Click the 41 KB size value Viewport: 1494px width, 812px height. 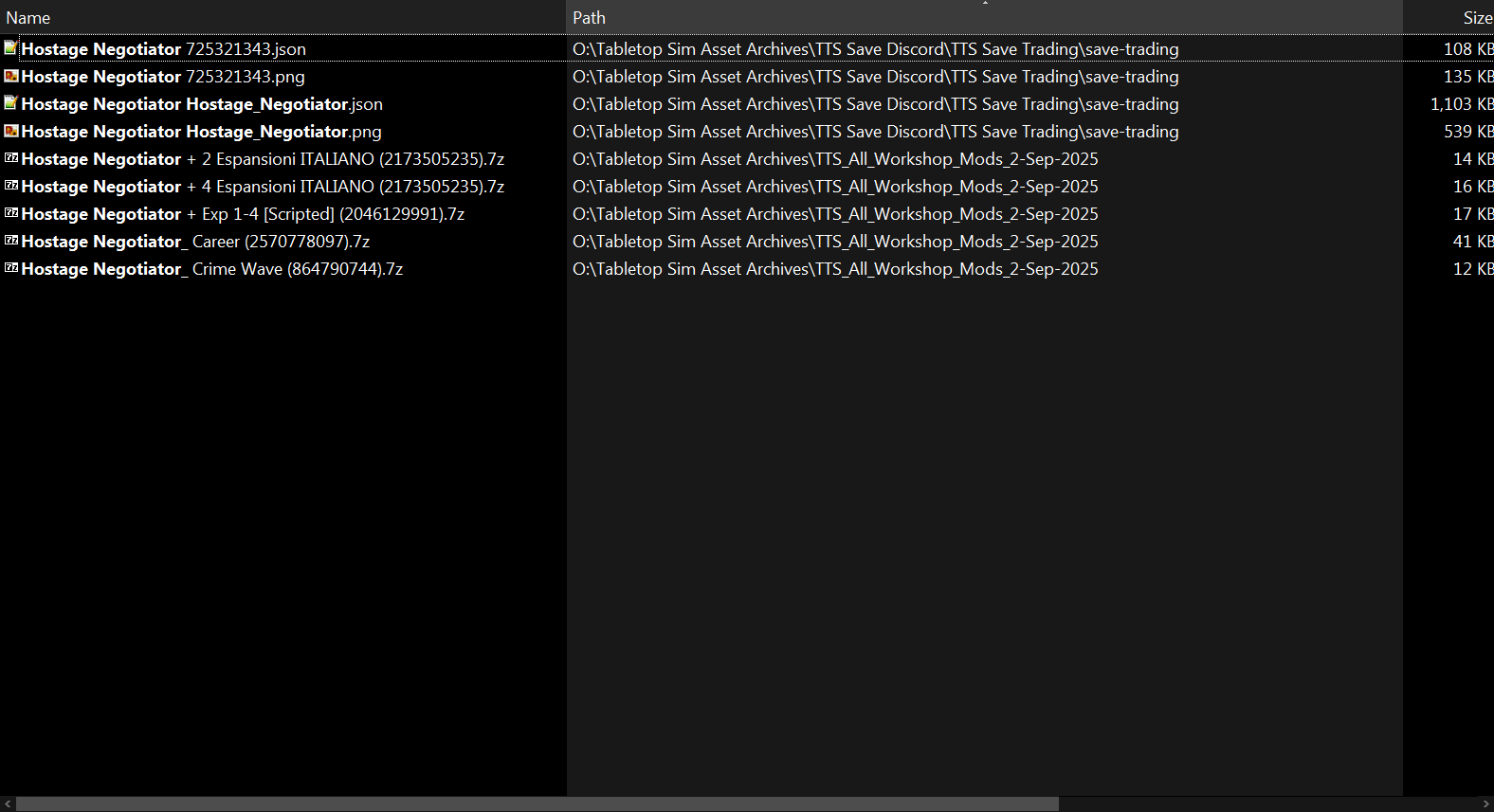[x=1473, y=242]
